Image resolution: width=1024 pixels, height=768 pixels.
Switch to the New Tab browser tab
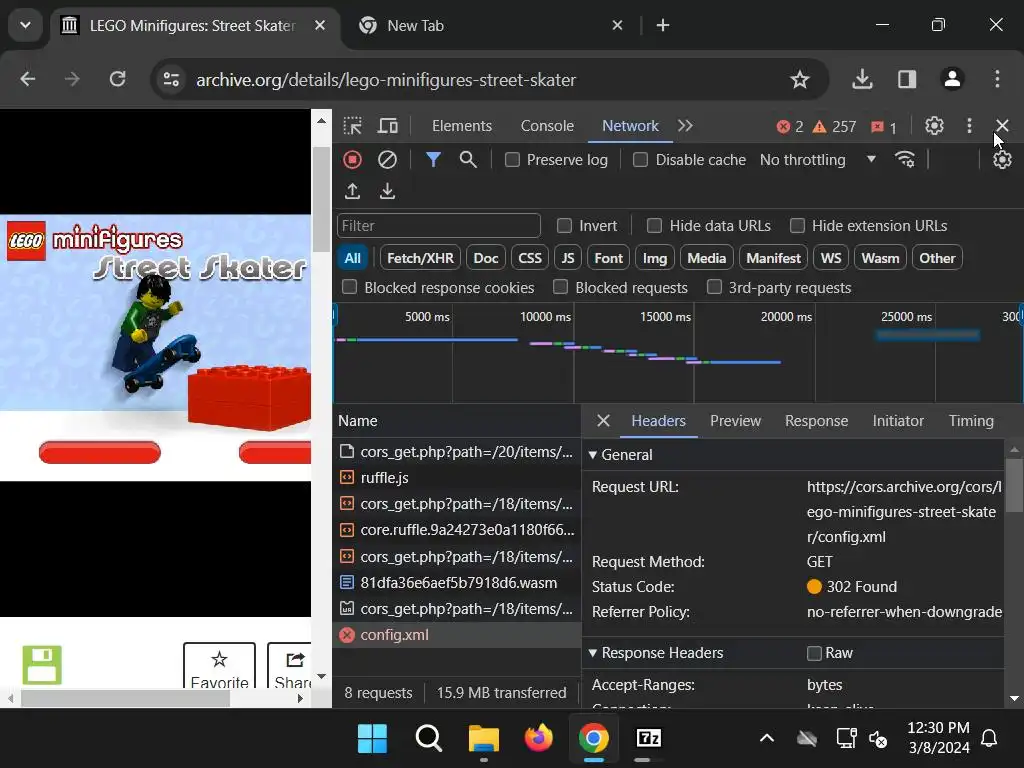(490, 26)
